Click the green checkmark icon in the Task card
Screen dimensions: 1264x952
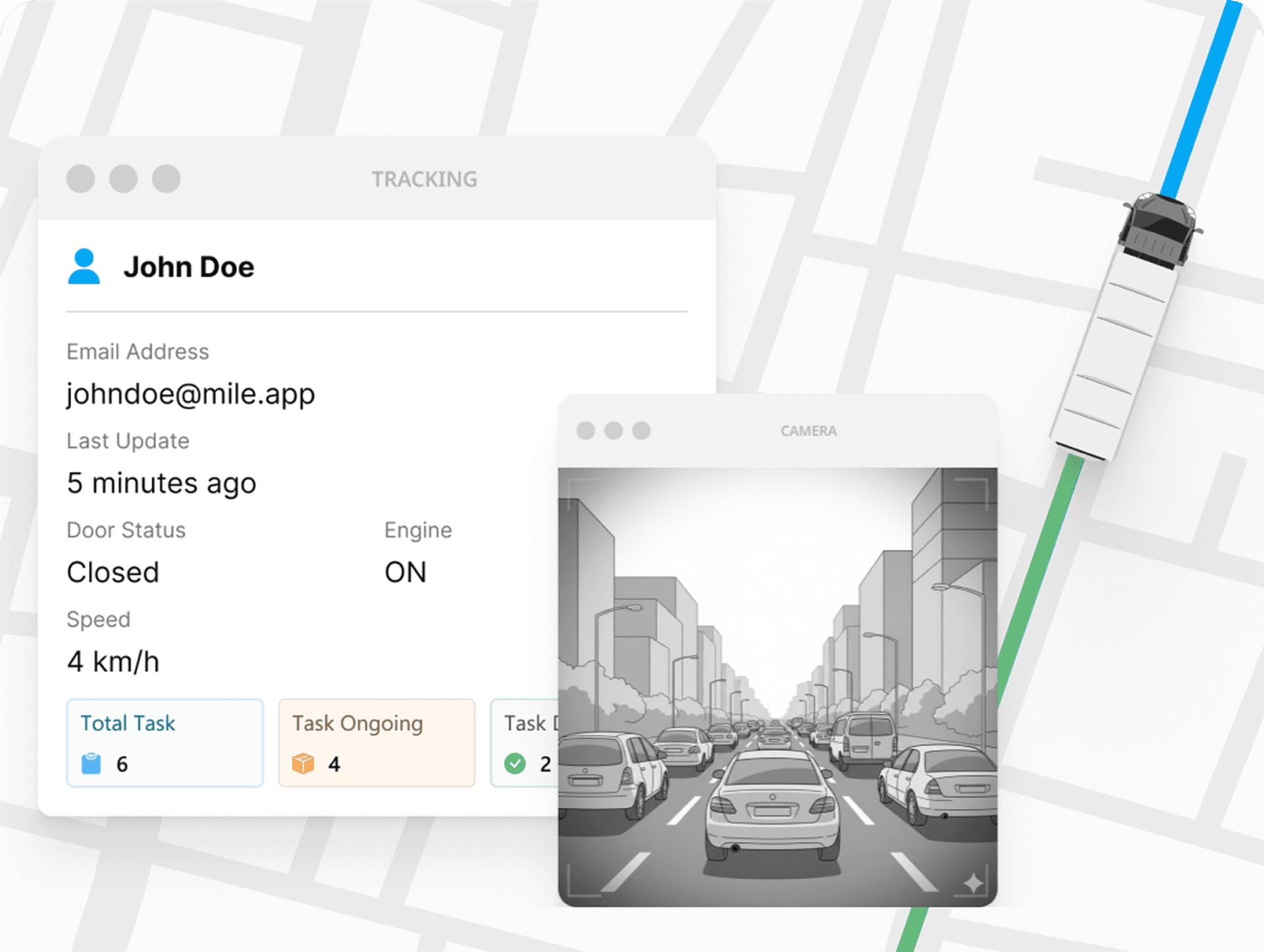[516, 764]
